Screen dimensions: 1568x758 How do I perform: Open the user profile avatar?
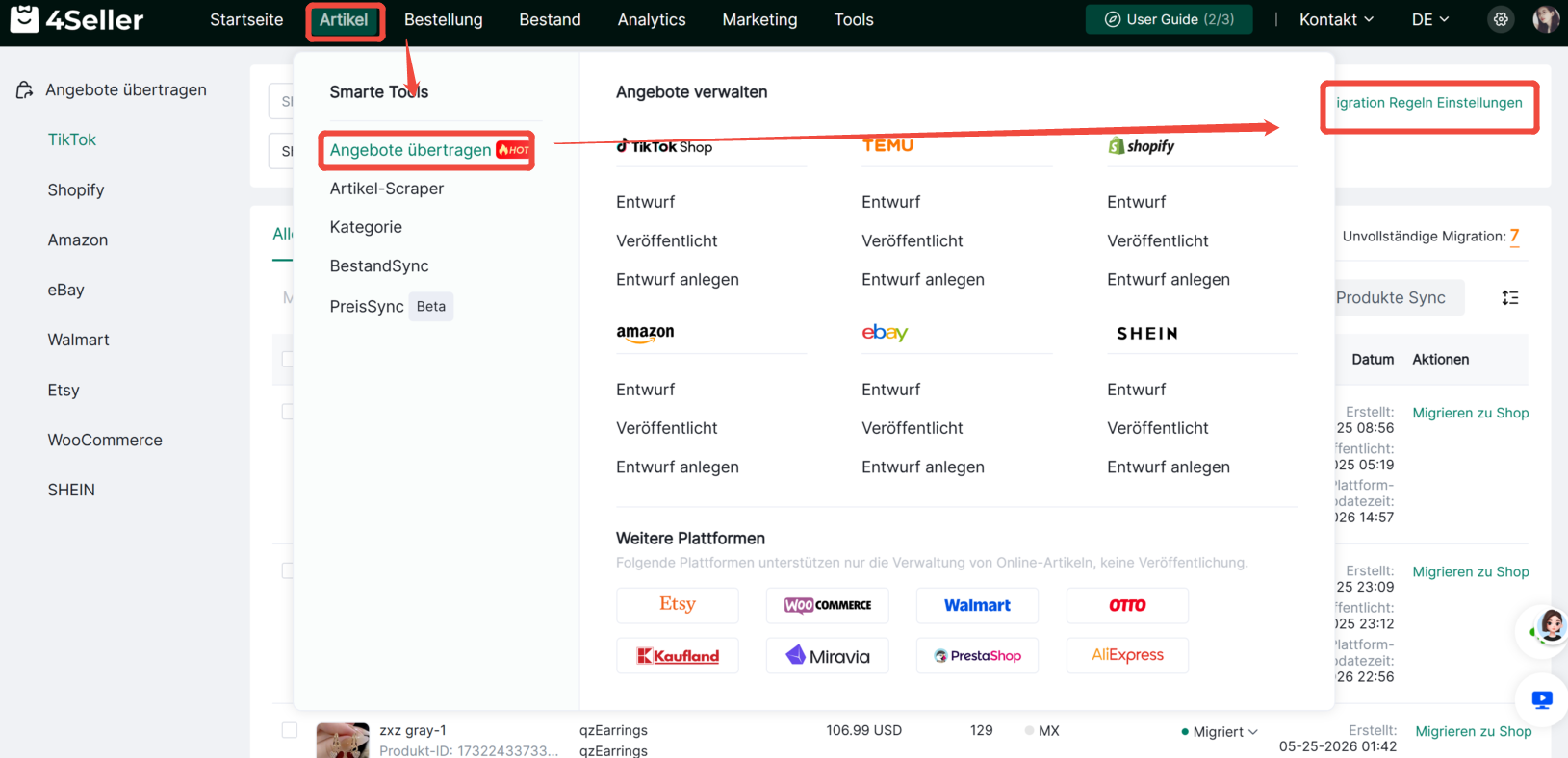[x=1546, y=19]
